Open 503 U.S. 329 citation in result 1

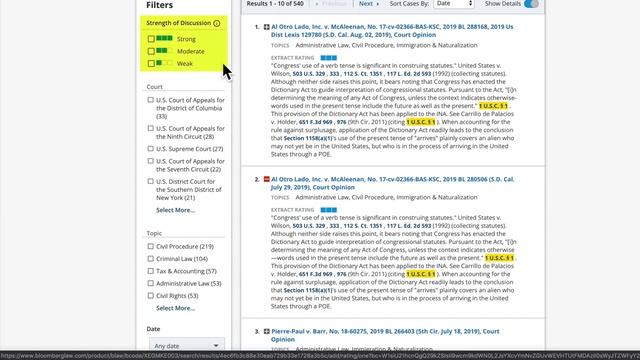point(309,74)
